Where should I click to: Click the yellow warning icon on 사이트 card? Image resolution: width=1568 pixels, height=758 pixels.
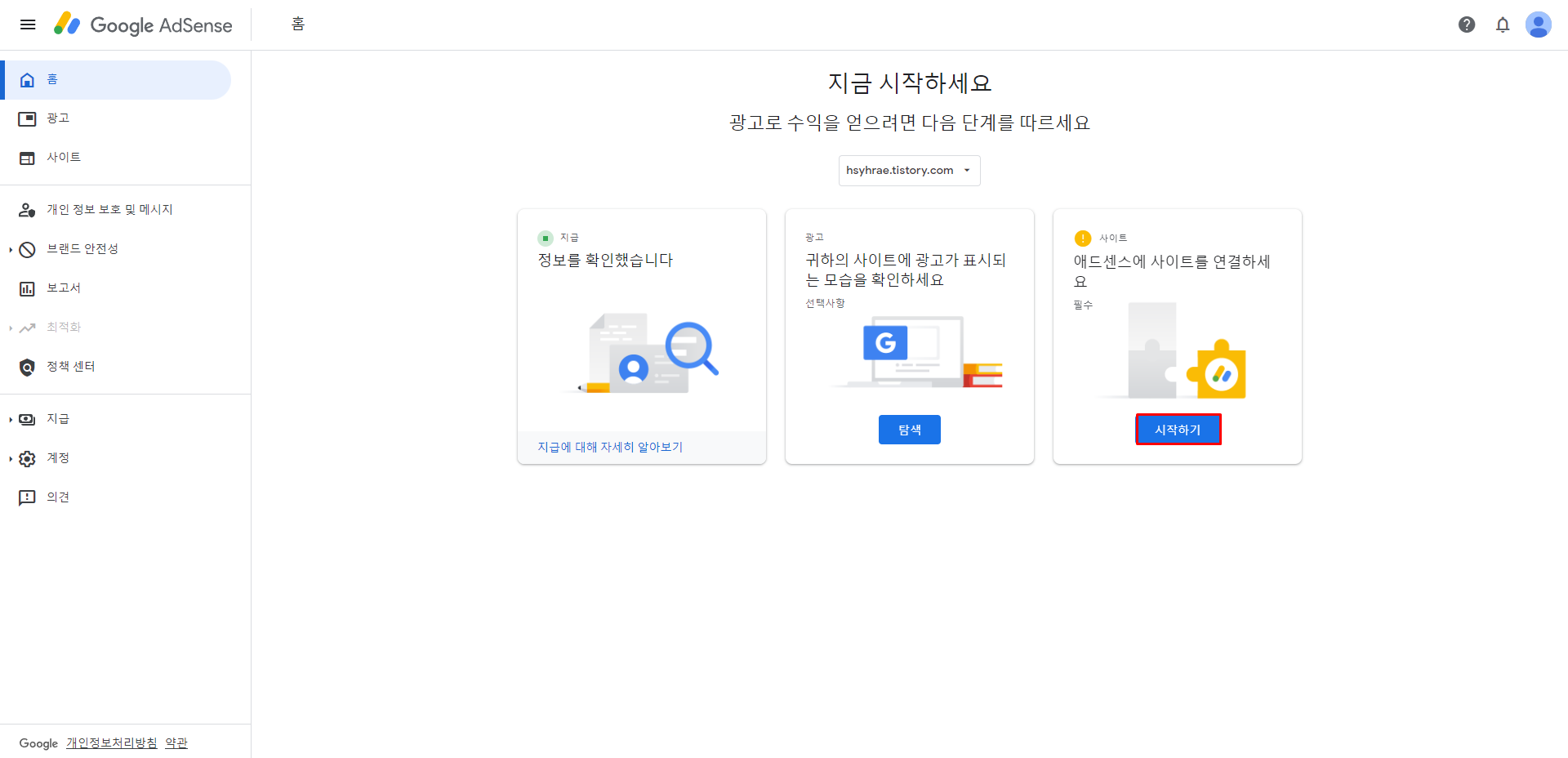click(x=1083, y=239)
